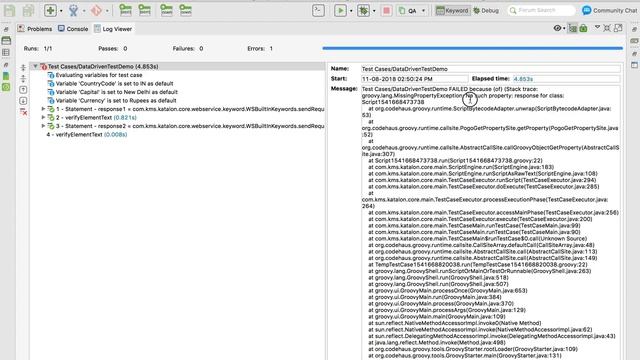Open the Spy tool dropdown arrow
Image resolution: width=640 pixels, height=360 pixels.
(x=84, y=11)
